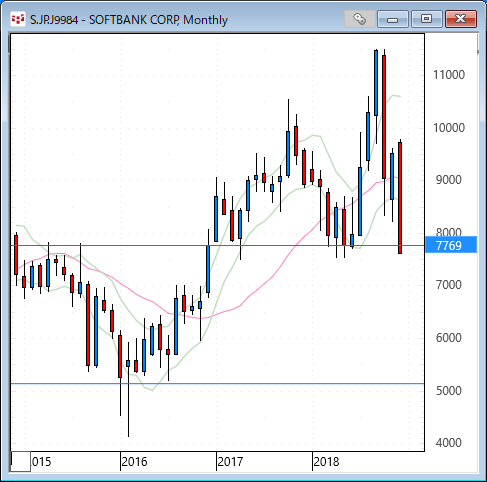
Task: Click the small white box at axis corner
Action: click(x=21, y=462)
